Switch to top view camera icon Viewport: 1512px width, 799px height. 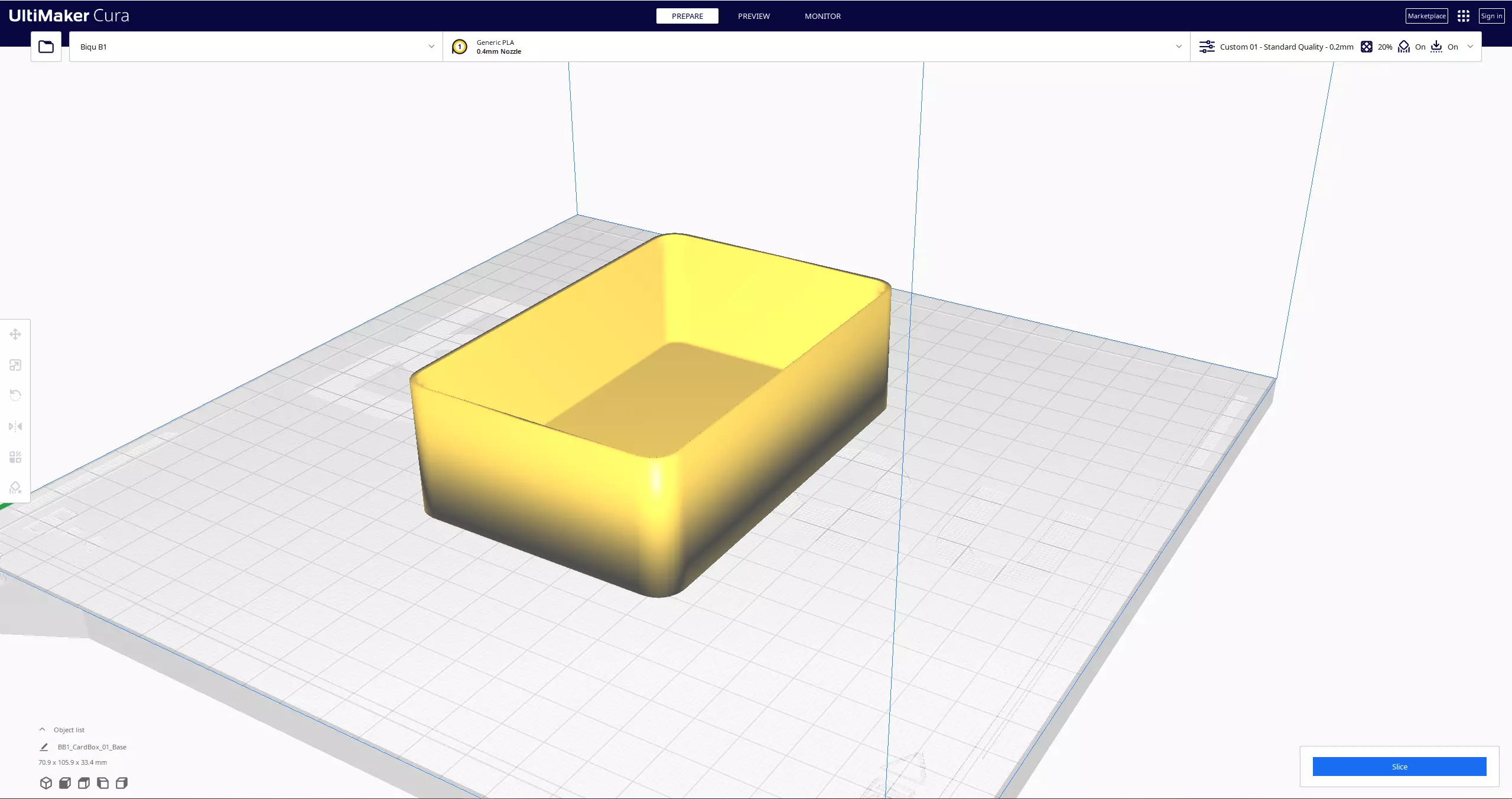[x=84, y=783]
